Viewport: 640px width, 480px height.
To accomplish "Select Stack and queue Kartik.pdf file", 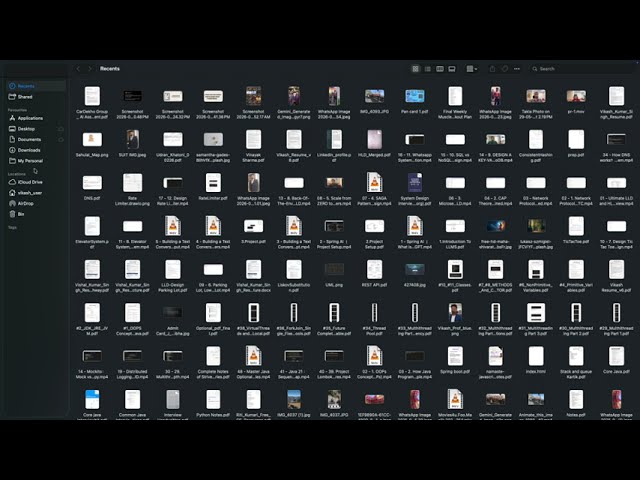I will [576, 362].
